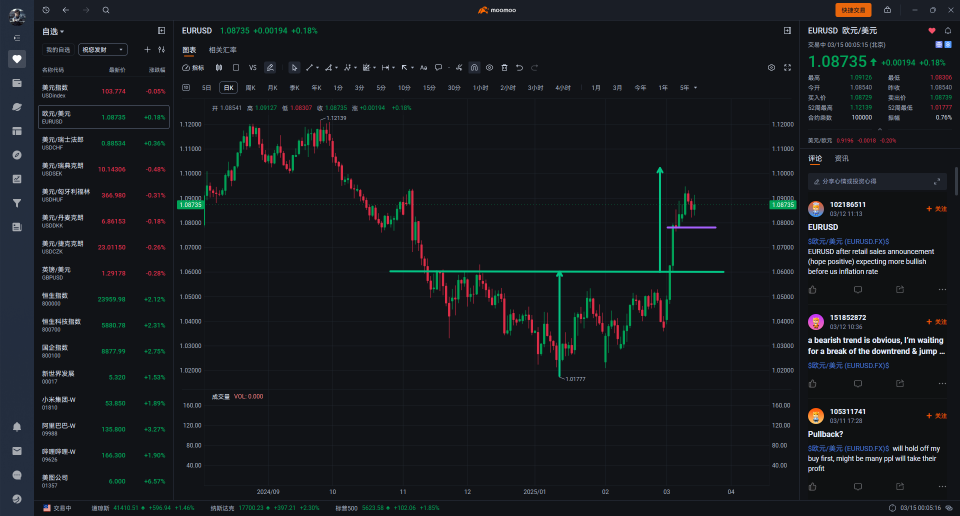The width and height of the screenshot is (960, 516).
Task: Select the 15分 timeframe
Action: coord(429,88)
